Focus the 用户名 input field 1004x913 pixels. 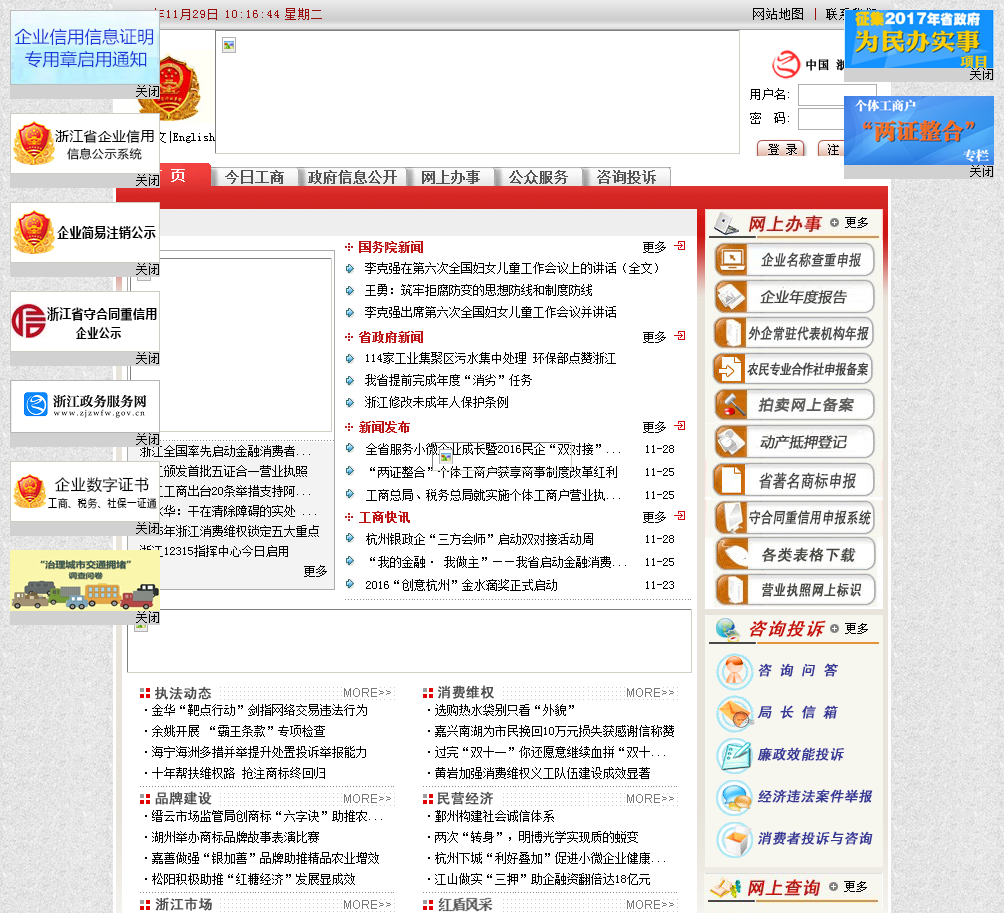tap(837, 95)
